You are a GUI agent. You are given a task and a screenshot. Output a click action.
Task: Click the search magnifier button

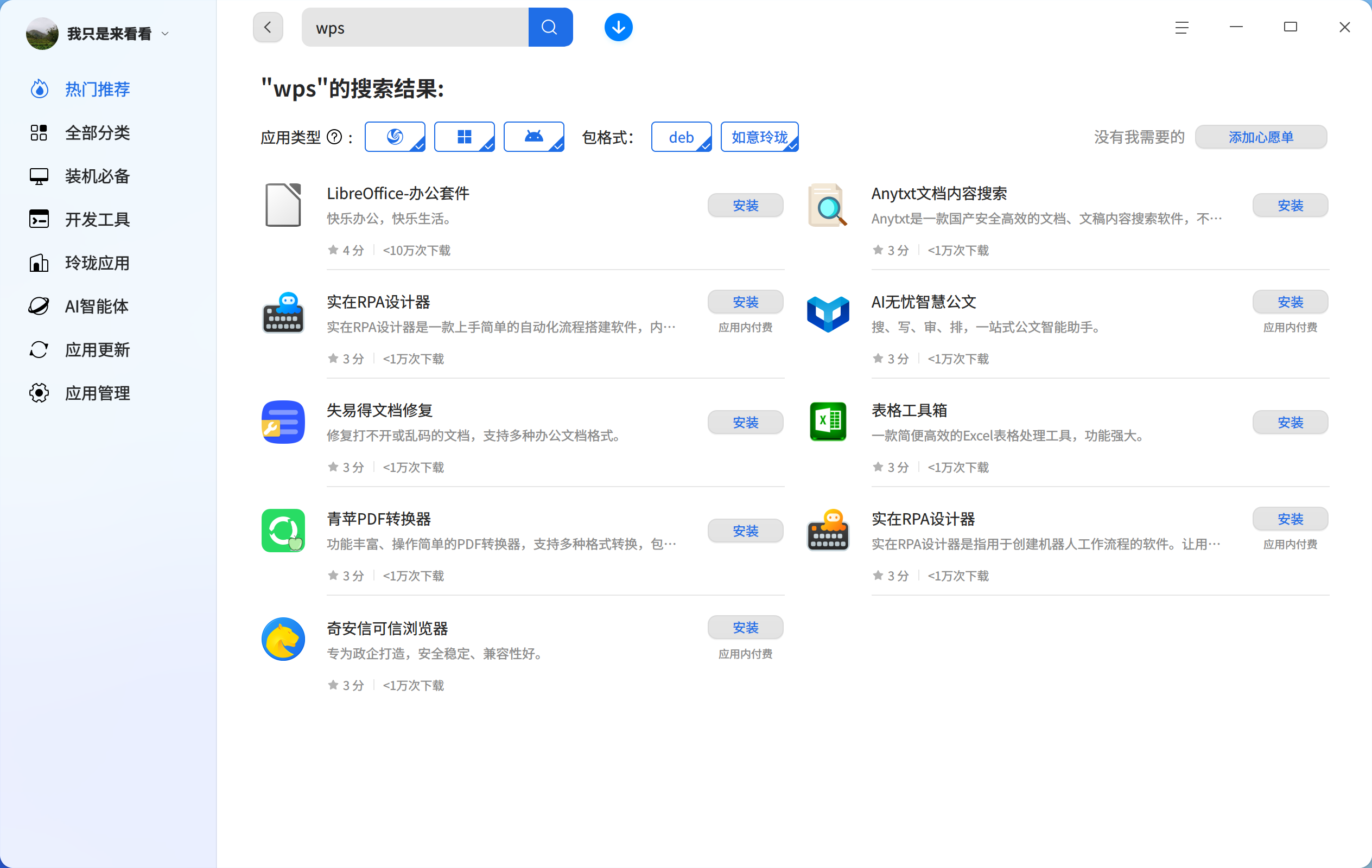click(550, 27)
